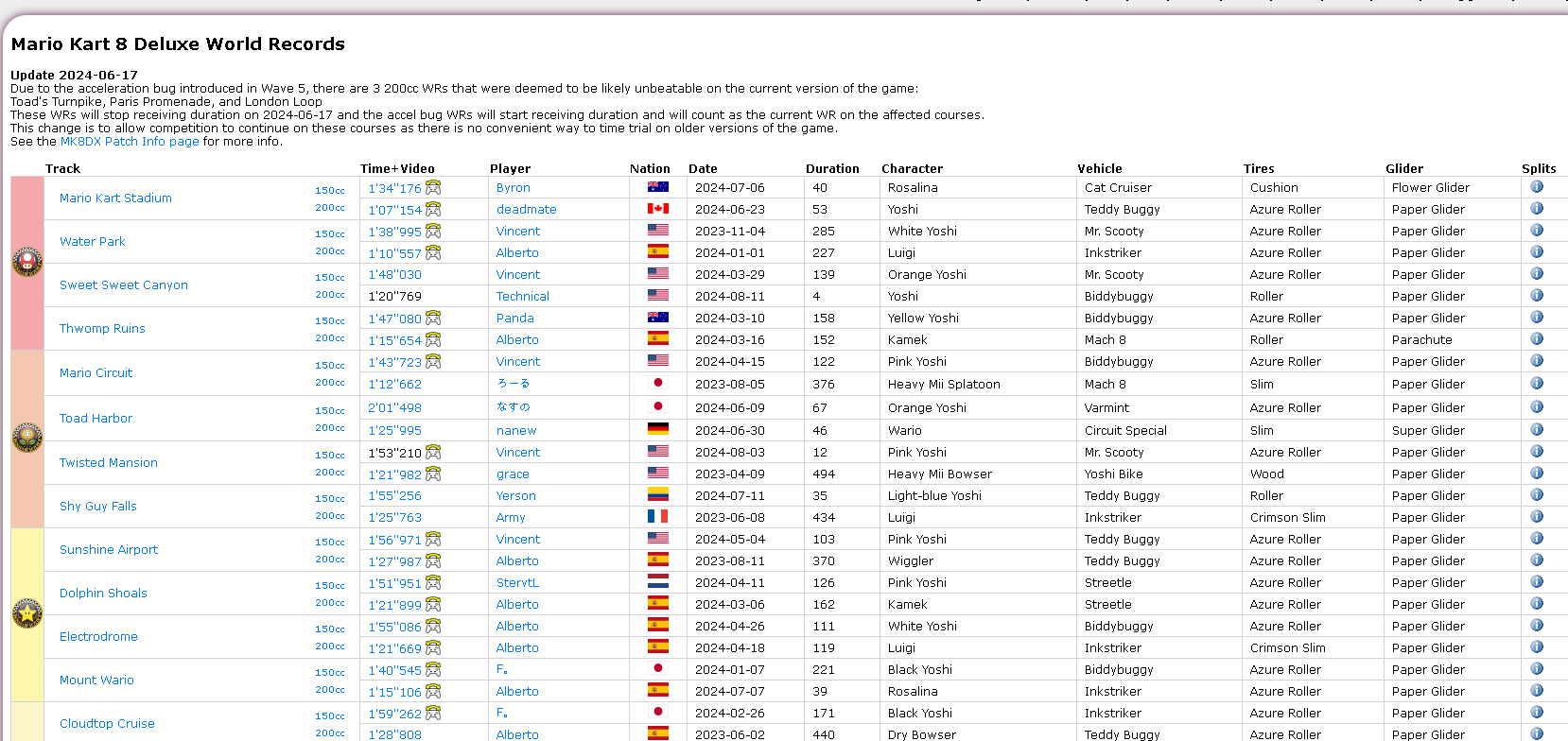1568x741 pixels.
Task: Open the video icon beside time 1'15"654
Action: (x=433, y=339)
